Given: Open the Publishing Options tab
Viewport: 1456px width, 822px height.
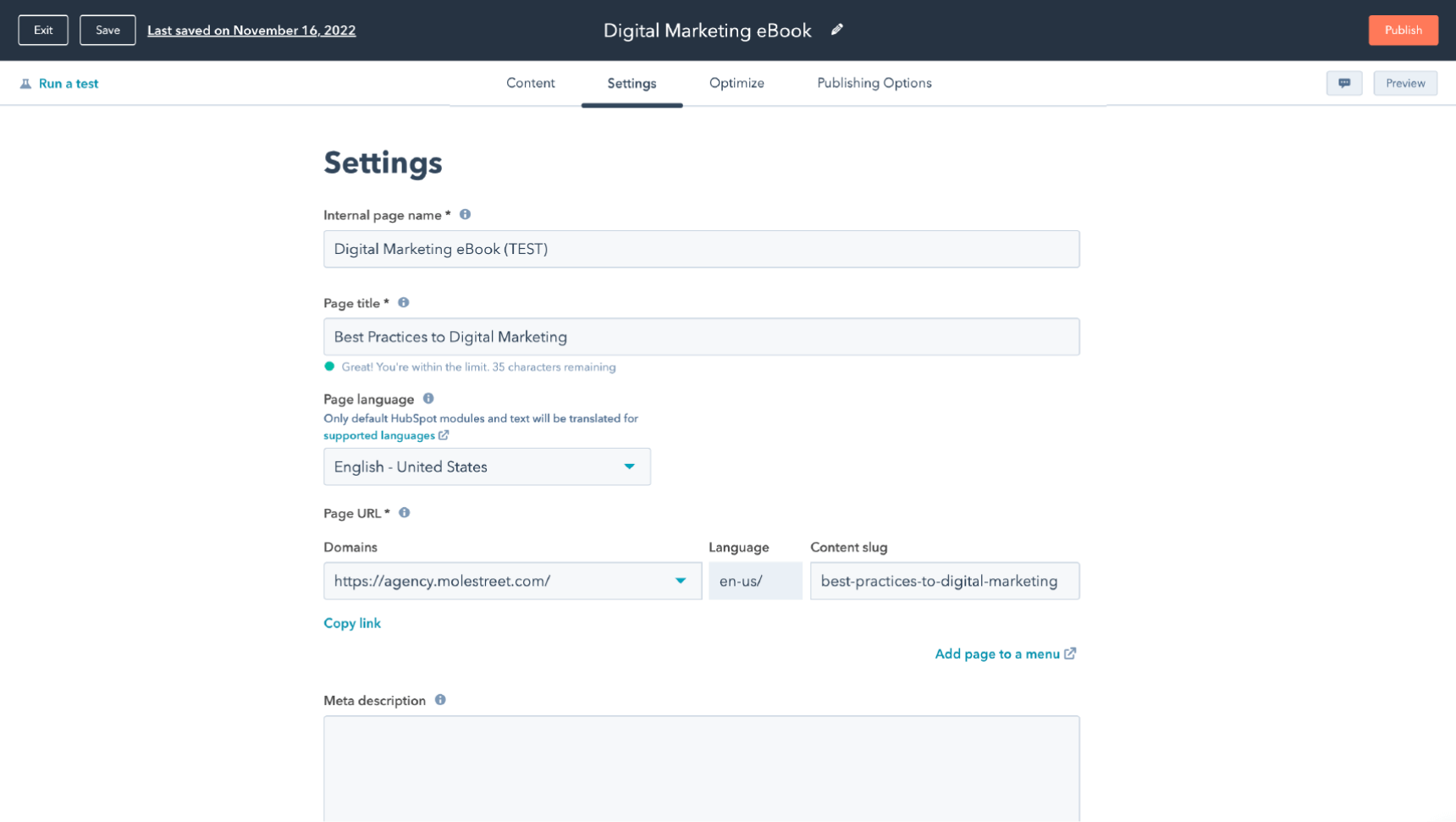Looking at the screenshot, I should tap(874, 83).
